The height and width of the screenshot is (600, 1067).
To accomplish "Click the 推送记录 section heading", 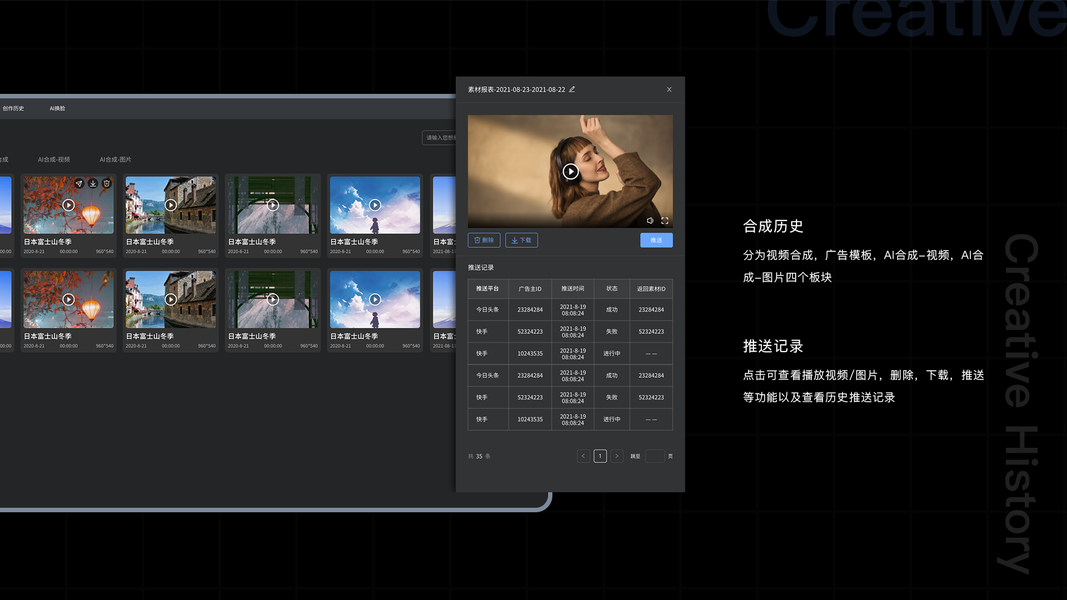I will [x=480, y=267].
